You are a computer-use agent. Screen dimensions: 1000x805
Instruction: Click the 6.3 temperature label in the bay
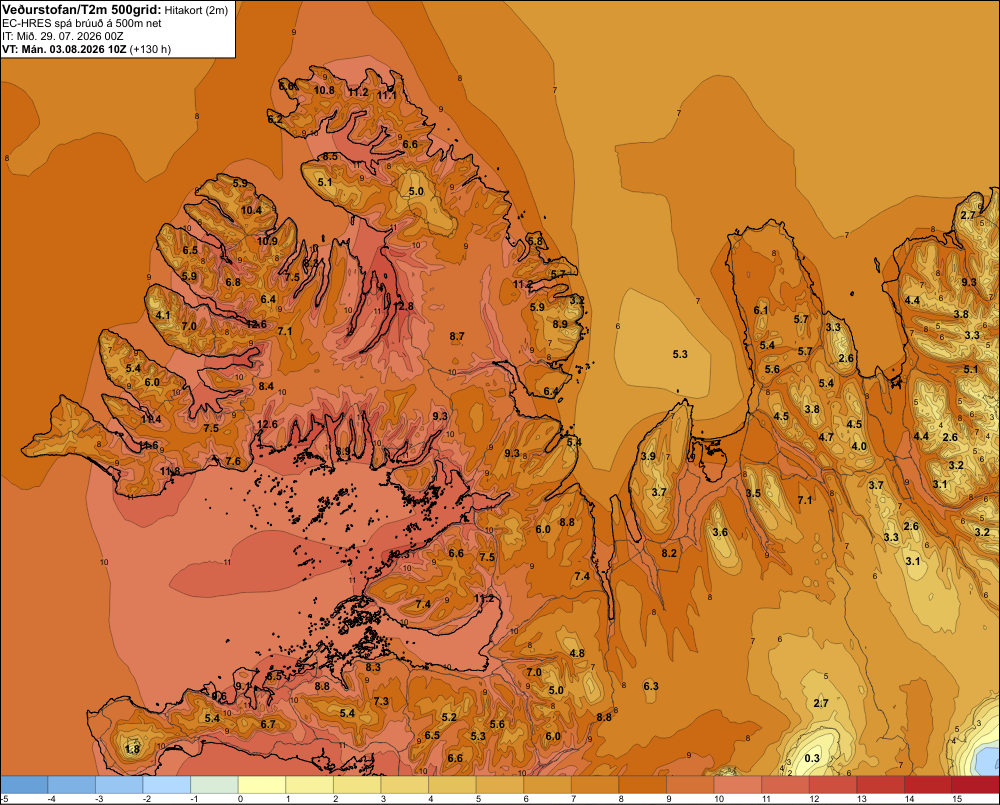[651, 686]
